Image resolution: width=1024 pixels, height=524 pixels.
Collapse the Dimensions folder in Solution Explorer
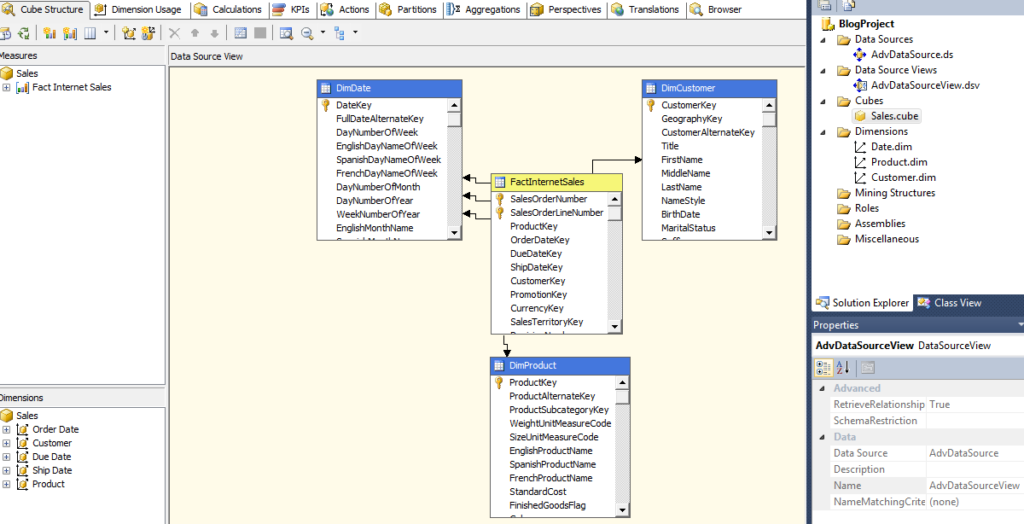point(825,132)
